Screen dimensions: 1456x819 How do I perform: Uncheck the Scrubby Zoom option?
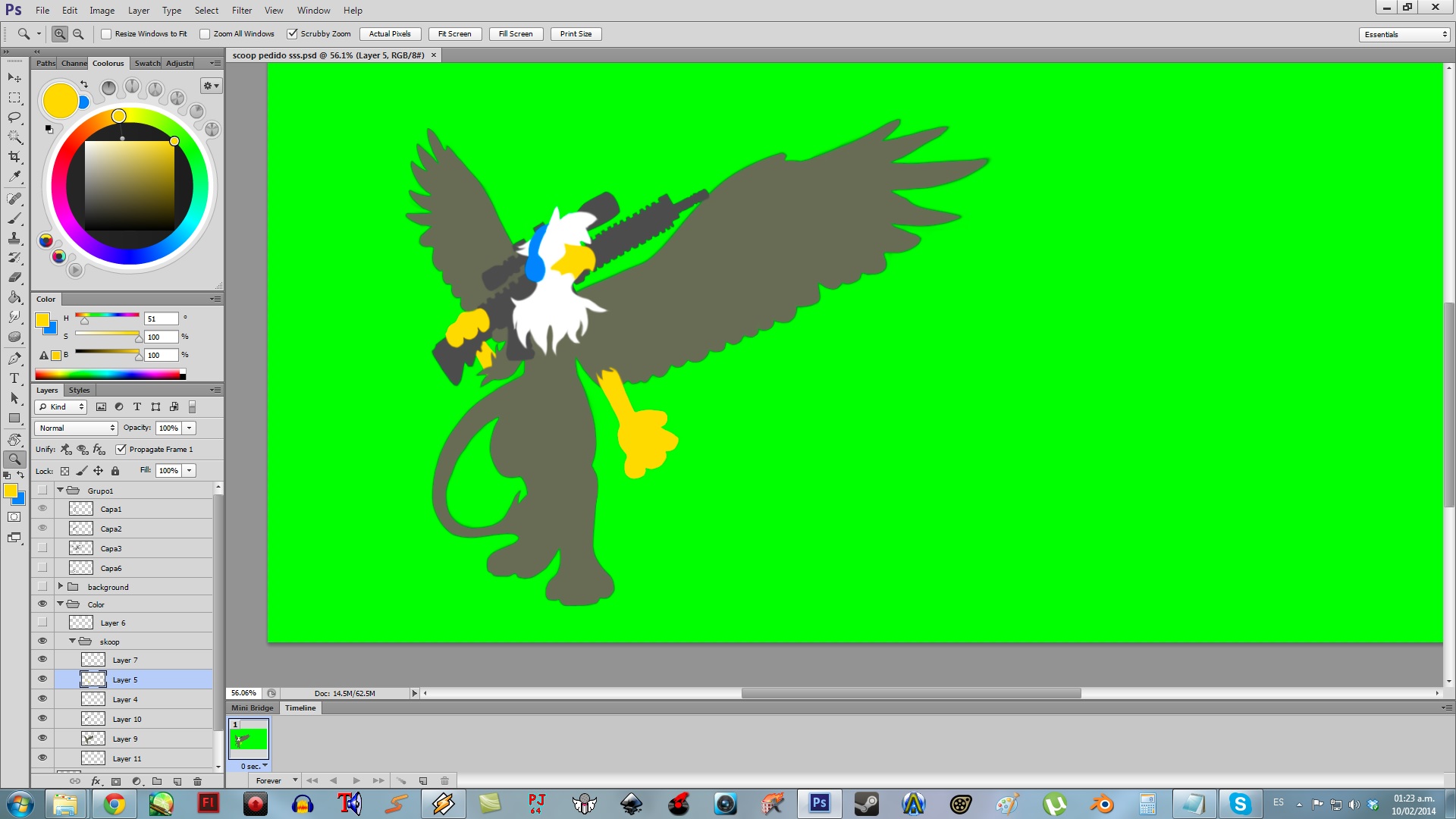[x=293, y=34]
